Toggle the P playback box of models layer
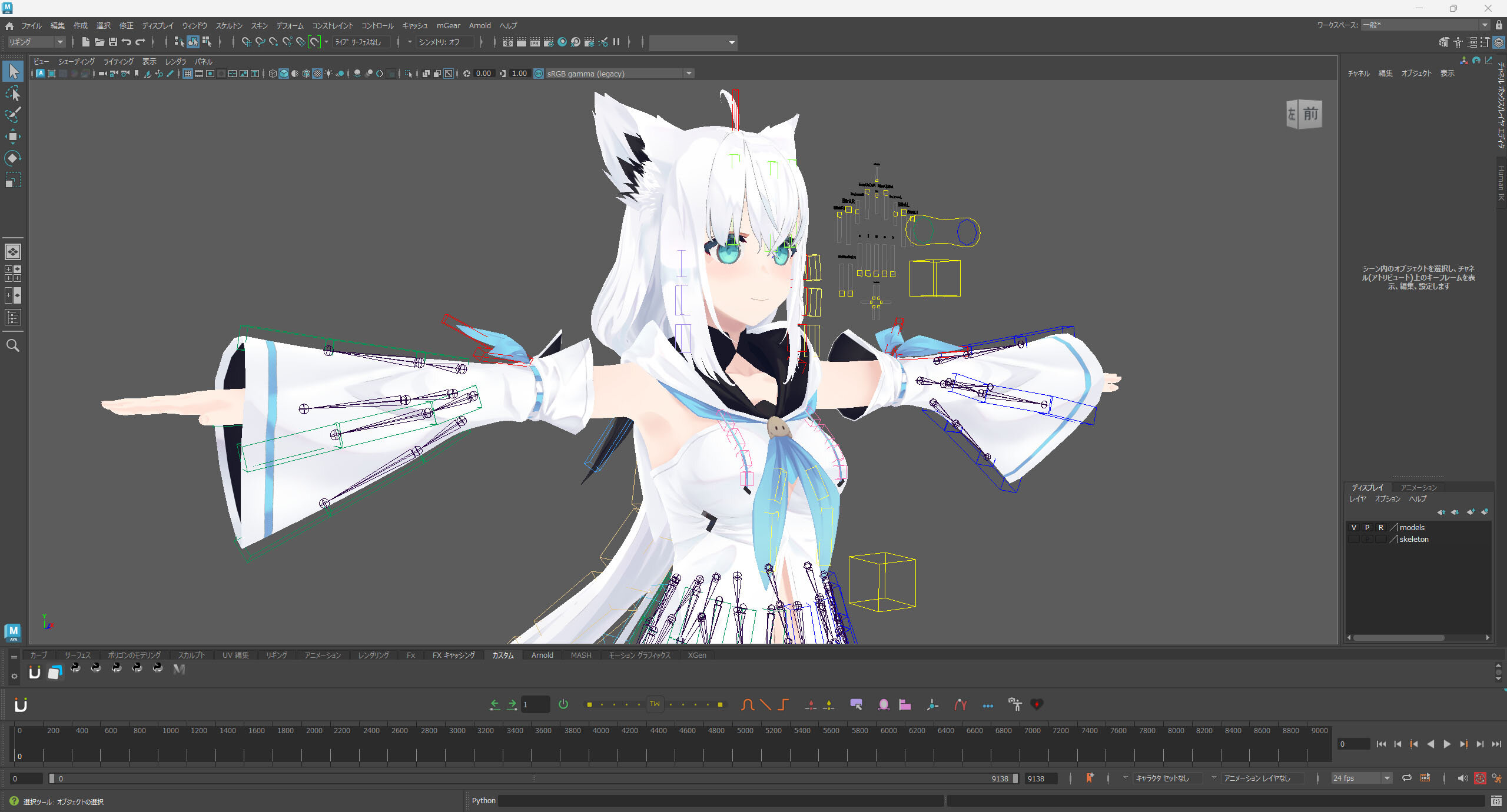Viewport: 1507px width, 812px height. tap(1367, 528)
